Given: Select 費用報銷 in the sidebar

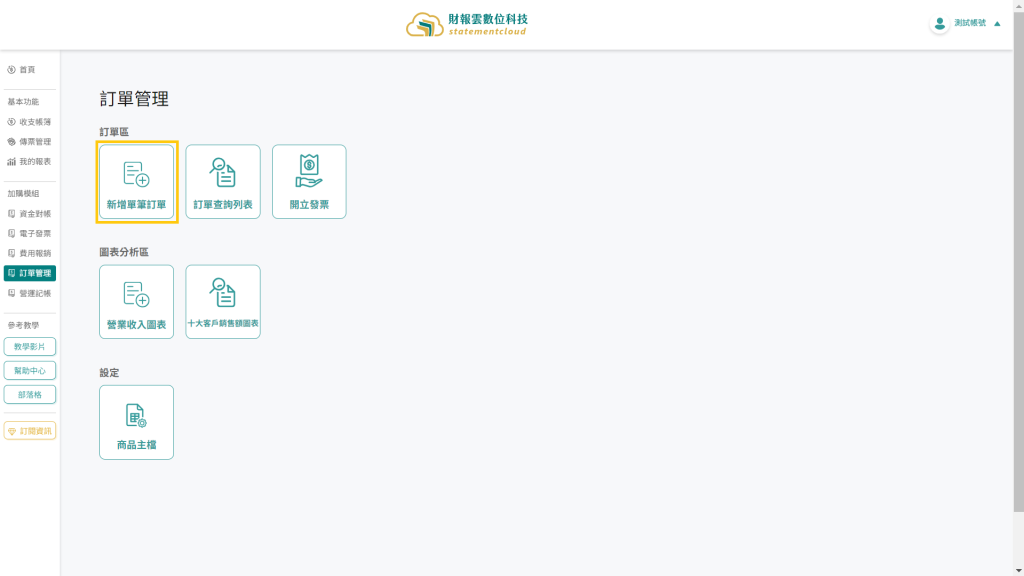Looking at the screenshot, I should (34, 254).
